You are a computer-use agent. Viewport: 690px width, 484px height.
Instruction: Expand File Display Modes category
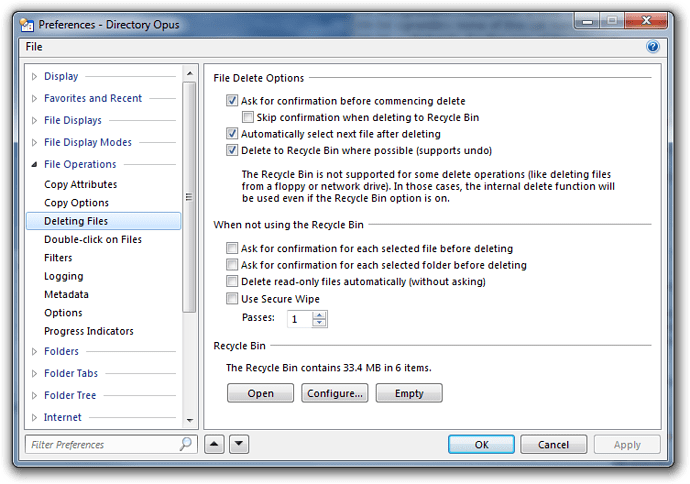click(x=34, y=143)
